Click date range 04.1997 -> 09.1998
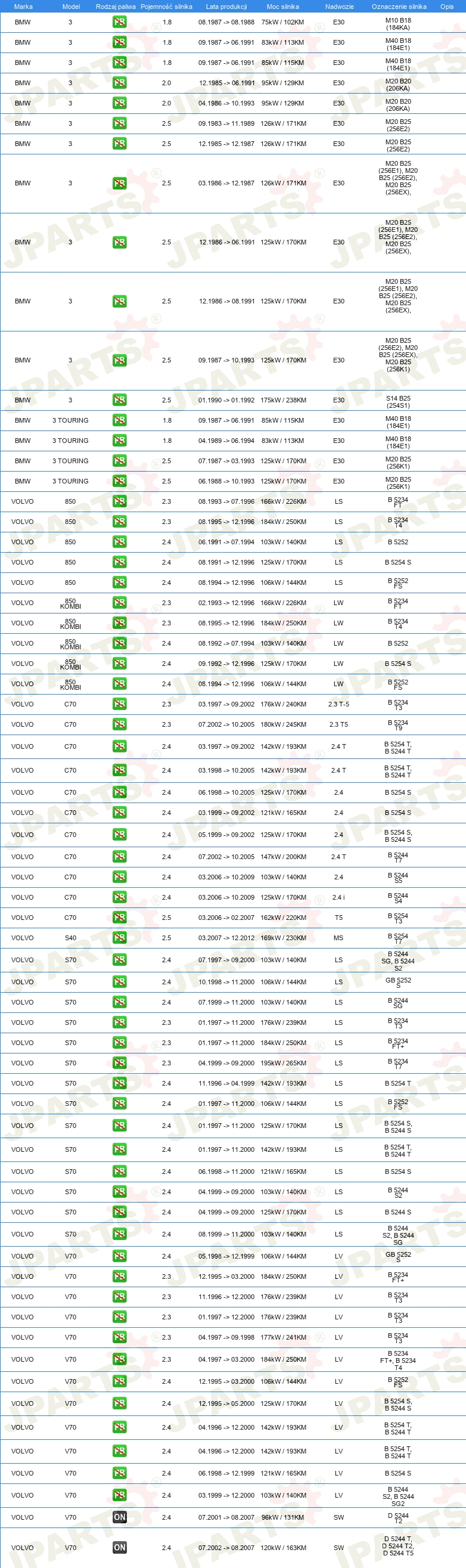 (226, 1337)
